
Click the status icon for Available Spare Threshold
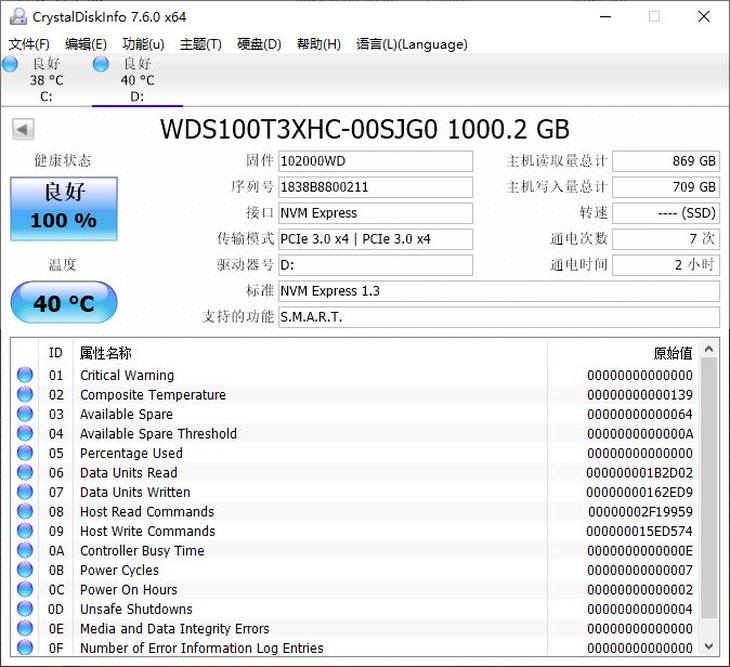pos(25,433)
